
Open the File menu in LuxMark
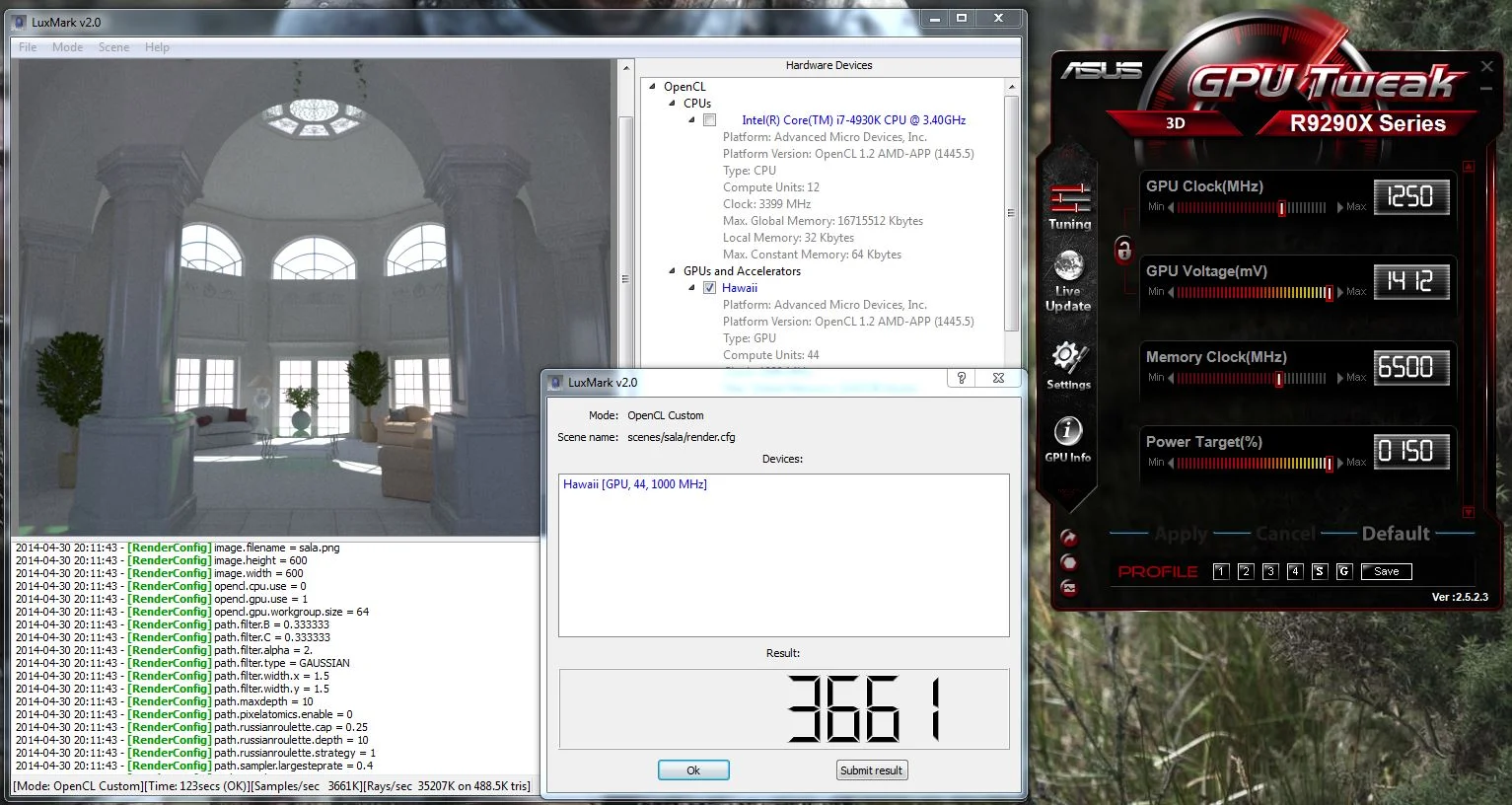(x=28, y=47)
